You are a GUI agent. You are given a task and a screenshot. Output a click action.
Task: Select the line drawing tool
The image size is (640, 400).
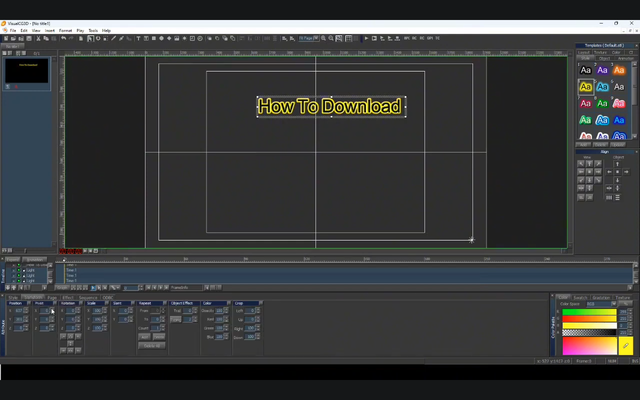click(114, 38)
